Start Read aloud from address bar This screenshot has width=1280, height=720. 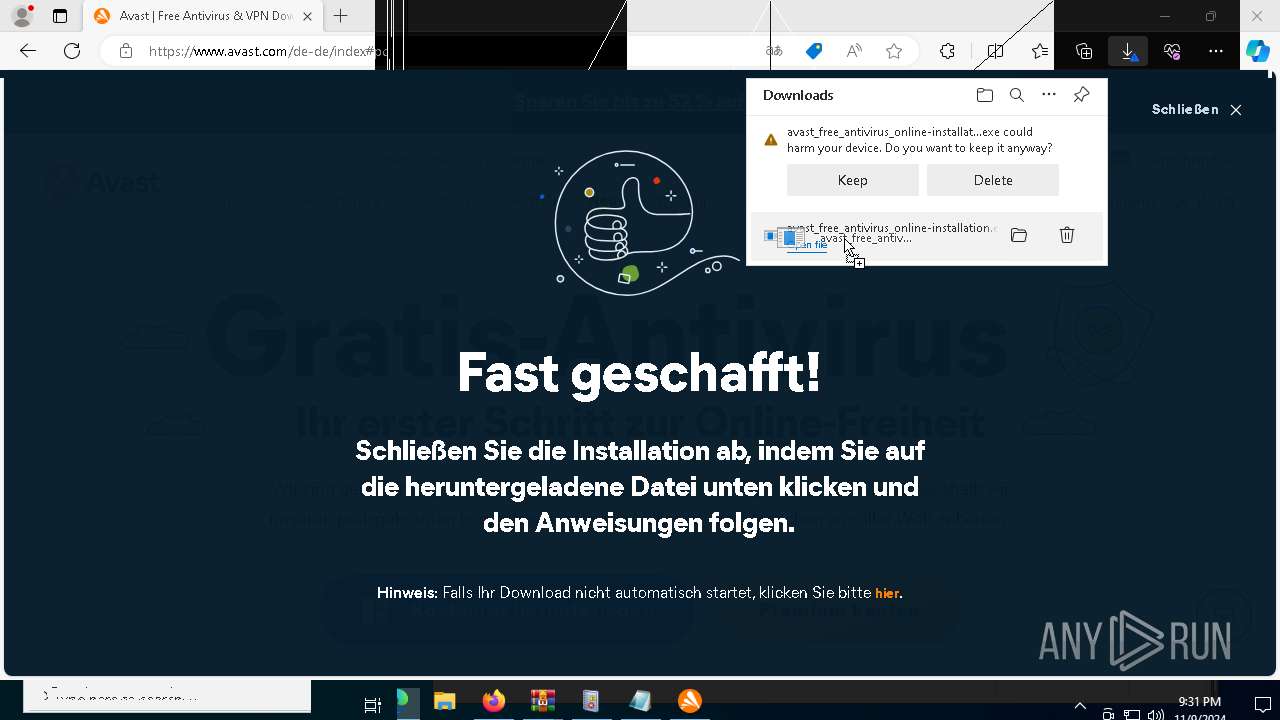tap(854, 51)
